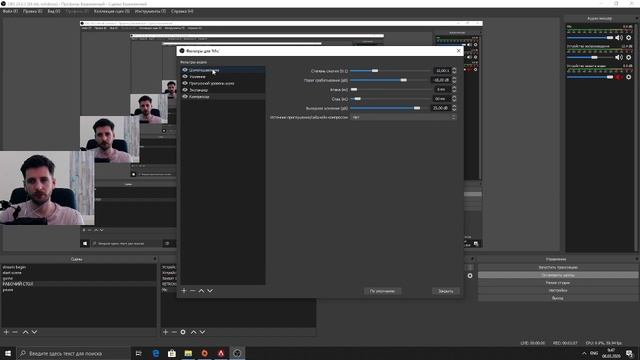Open the File menu
The image size is (640, 360).
(x=10, y=11)
